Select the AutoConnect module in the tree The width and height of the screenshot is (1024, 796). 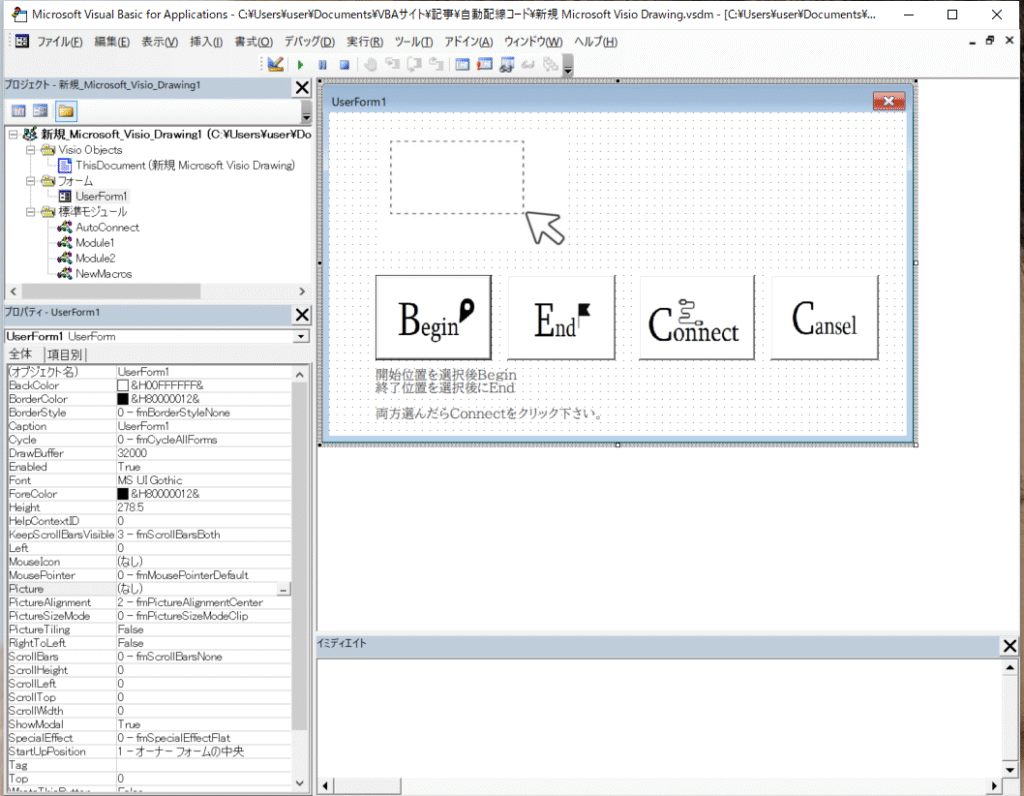[x=107, y=227]
